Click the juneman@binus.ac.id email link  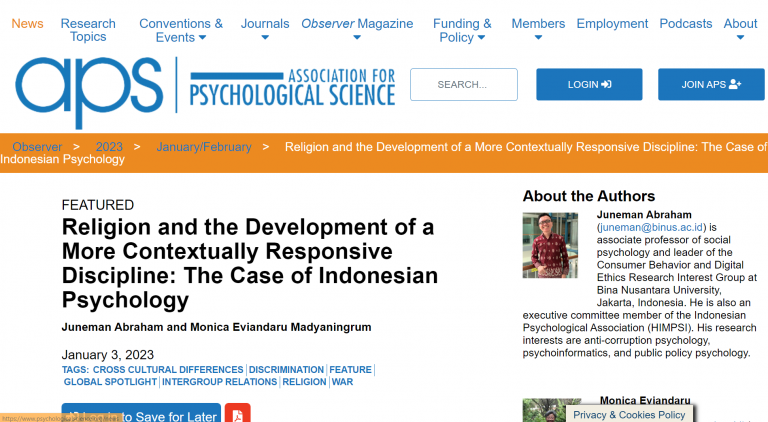pos(651,227)
